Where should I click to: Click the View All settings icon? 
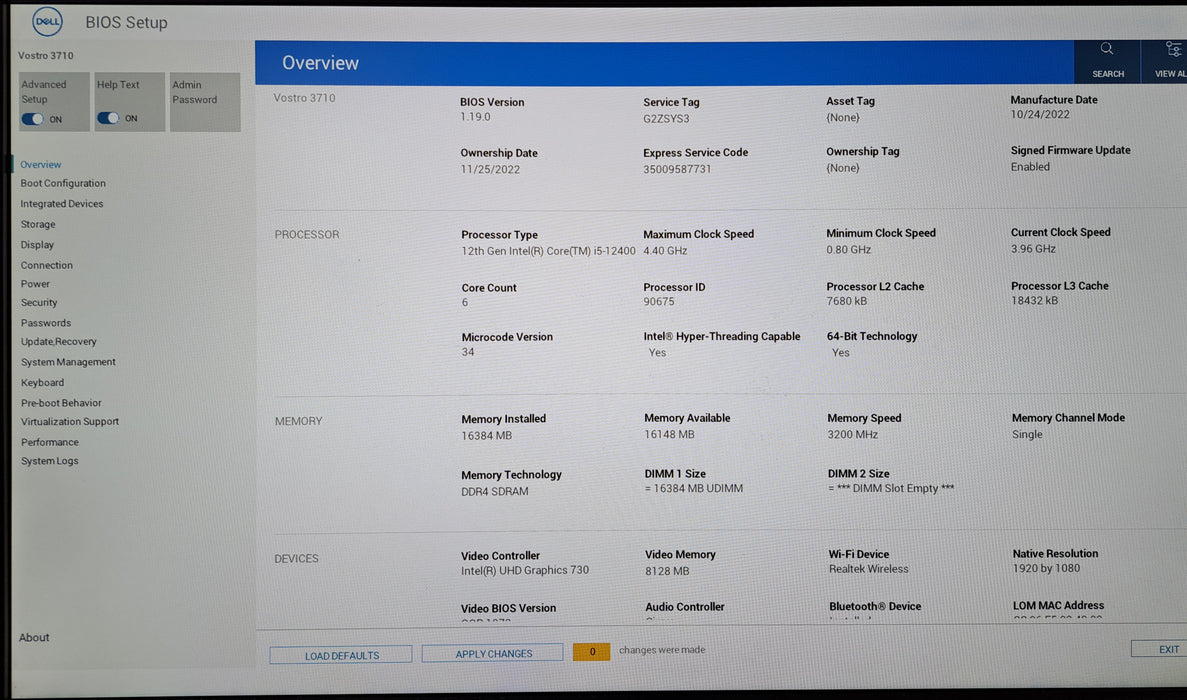pyautogui.click(x=1173, y=49)
